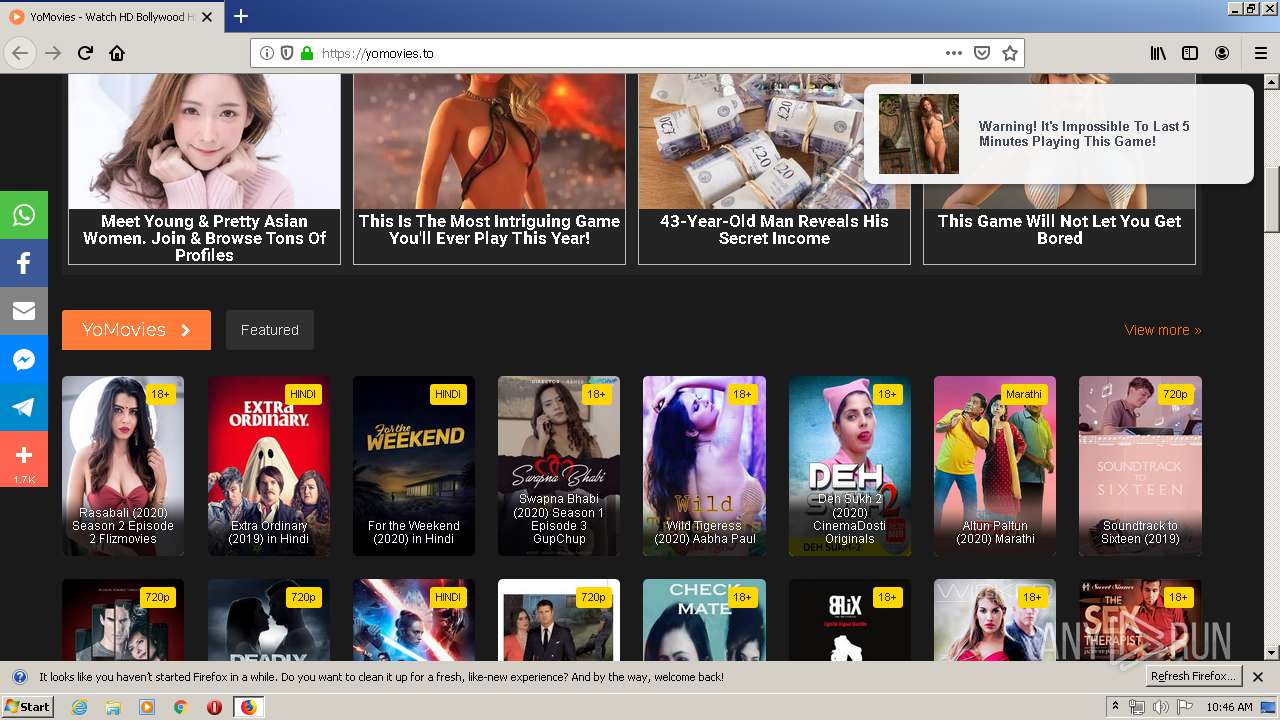Toggle the sidebar view icon
The image size is (1280, 720).
[x=1190, y=53]
